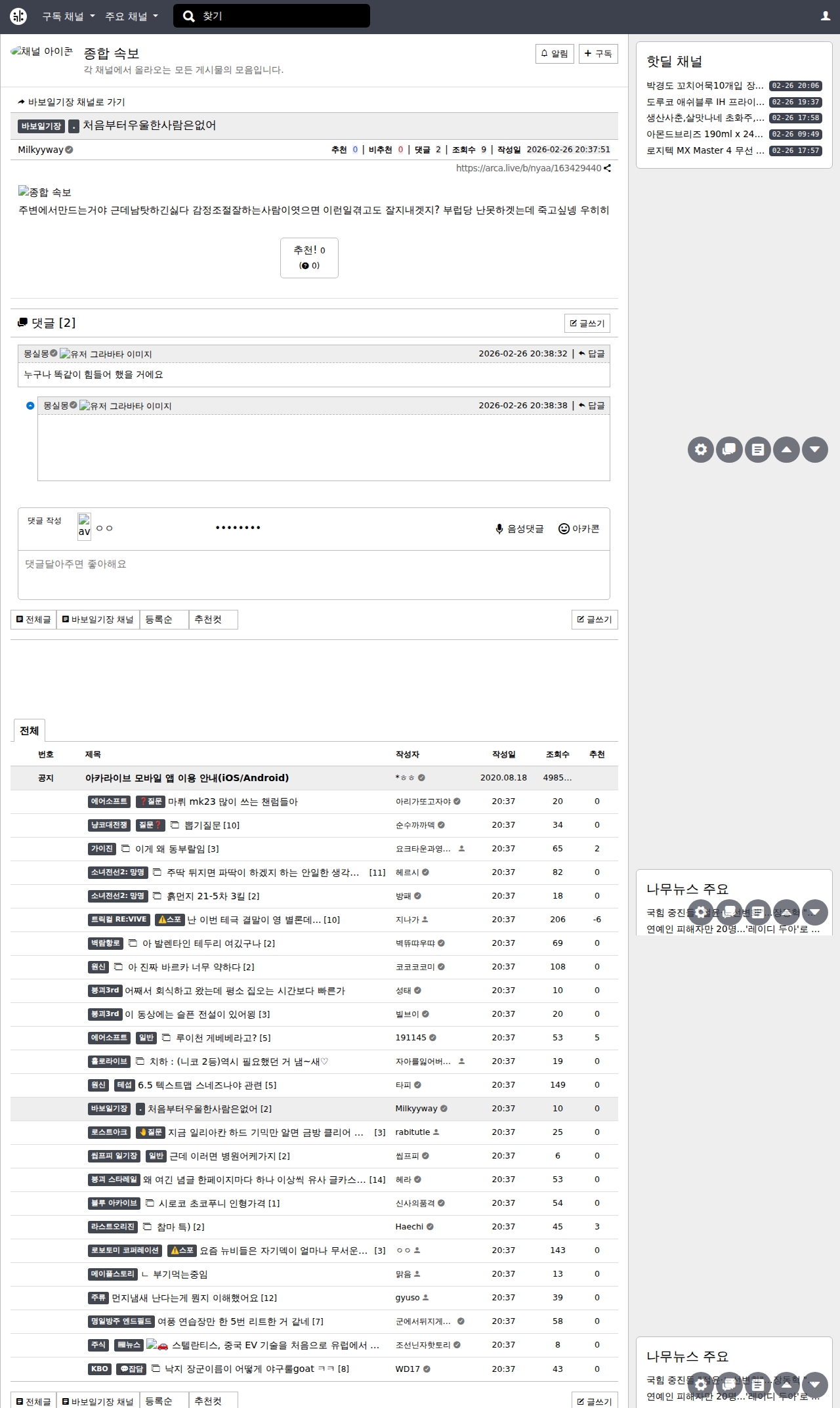Click the share icon beside the post URL
Image resolution: width=840 pixels, height=1408 pixels.
(x=608, y=168)
